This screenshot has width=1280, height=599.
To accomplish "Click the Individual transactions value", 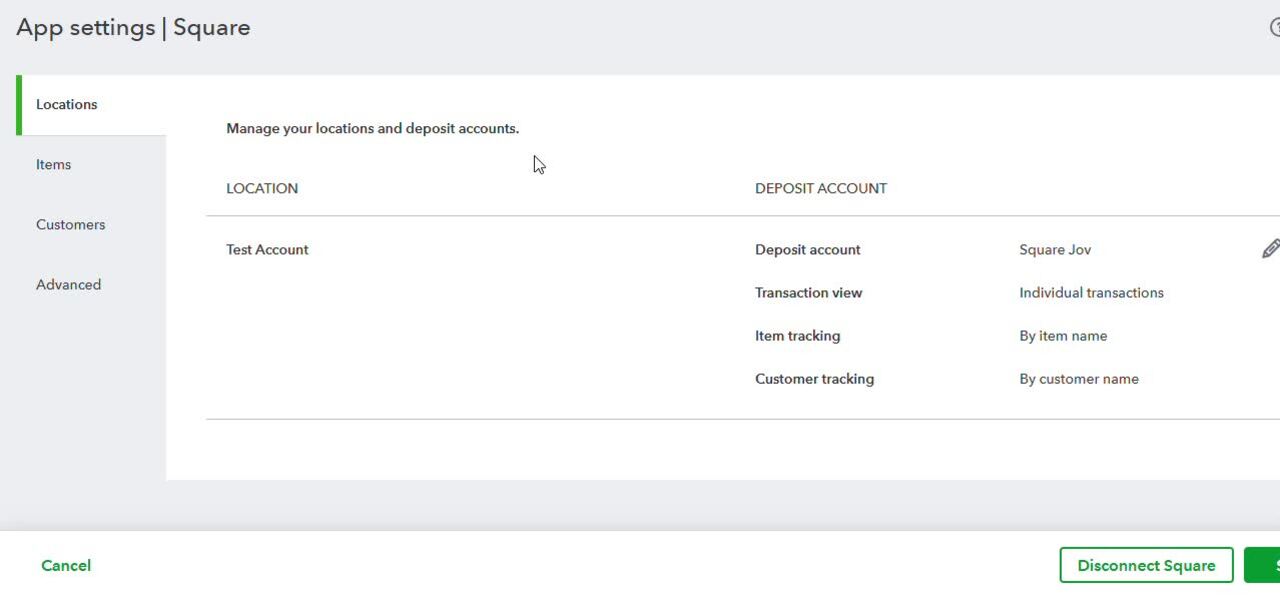I will click(x=1091, y=293).
